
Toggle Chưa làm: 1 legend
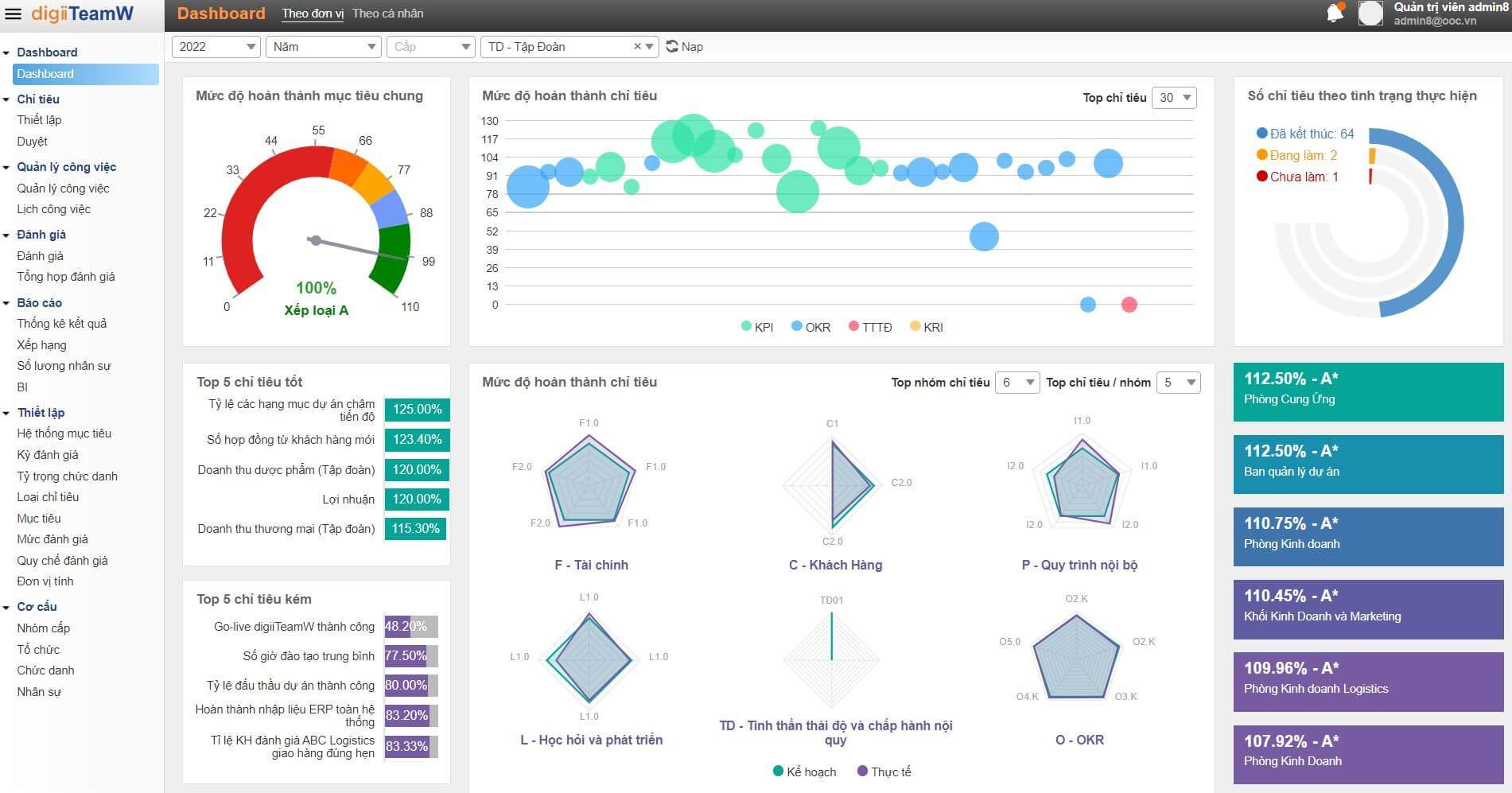pos(1297,177)
